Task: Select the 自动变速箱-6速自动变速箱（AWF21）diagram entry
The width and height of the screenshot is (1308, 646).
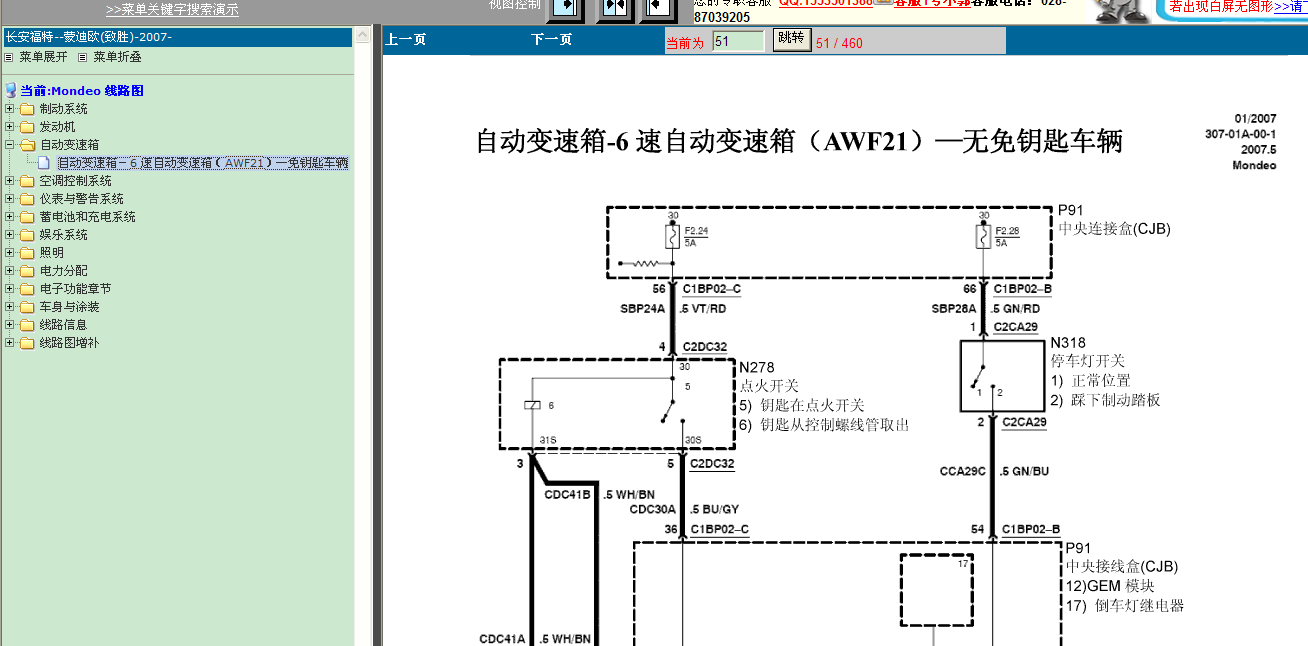Action: pos(200,163)
